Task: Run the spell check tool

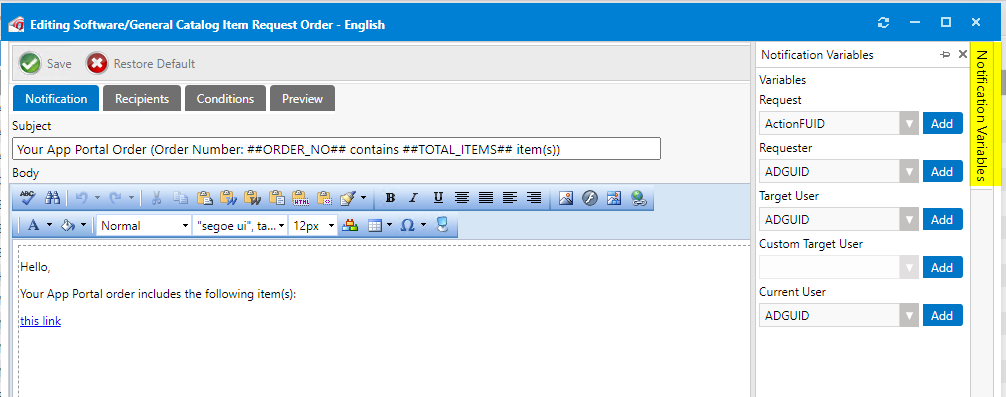Action: (27, 198)
